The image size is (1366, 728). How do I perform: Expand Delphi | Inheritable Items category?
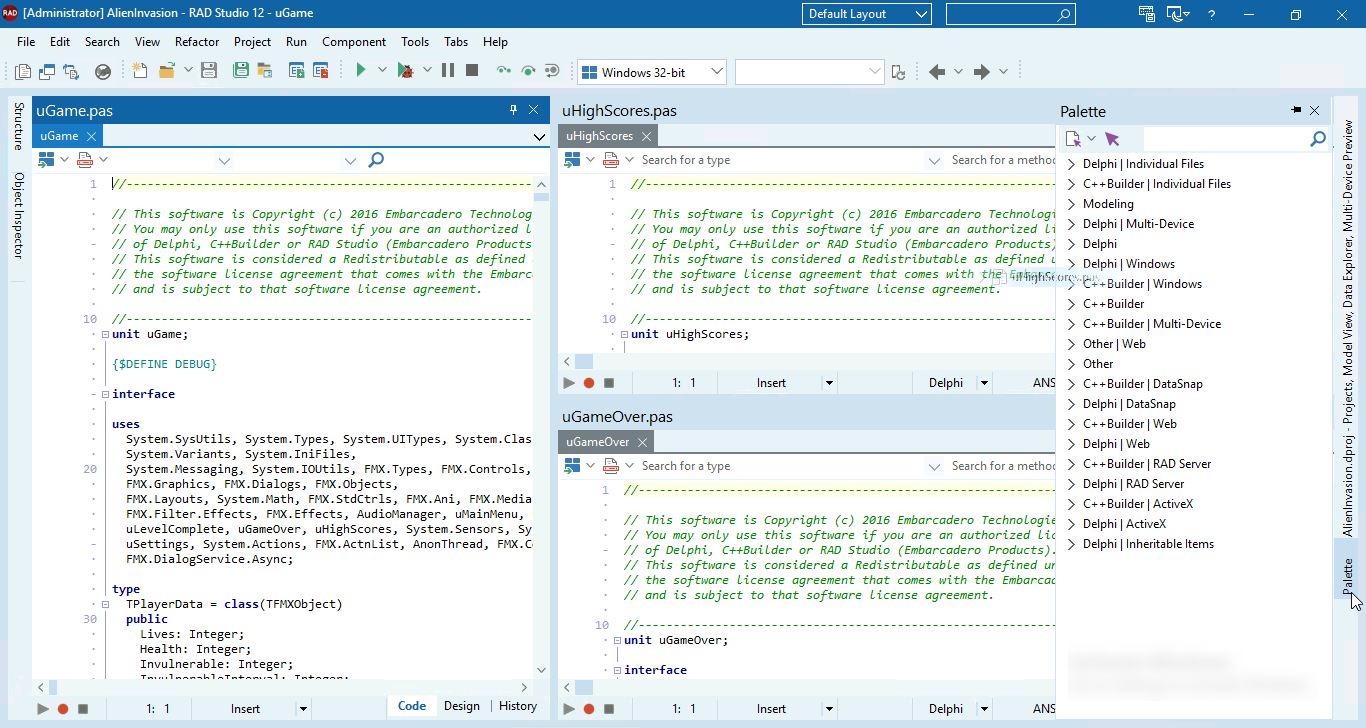point(1071,544)
